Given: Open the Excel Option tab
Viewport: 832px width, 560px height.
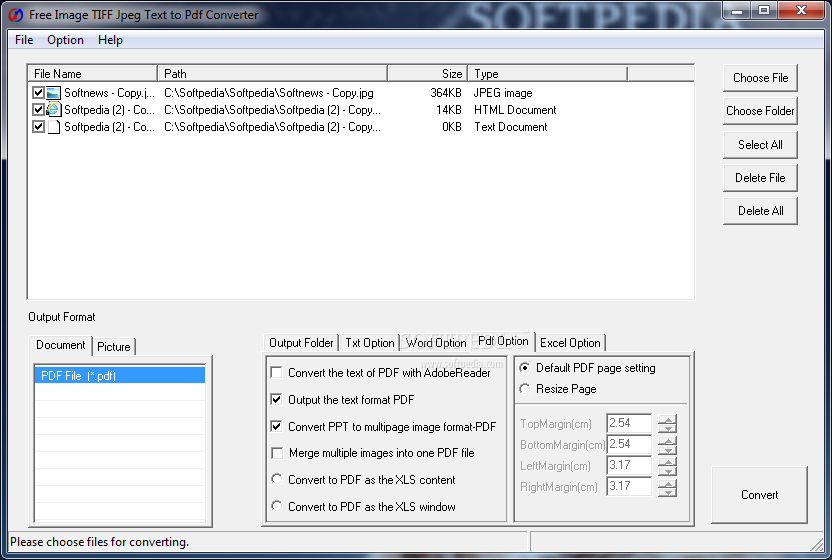Looking at the screenshot, I should (x=570, y=343).
